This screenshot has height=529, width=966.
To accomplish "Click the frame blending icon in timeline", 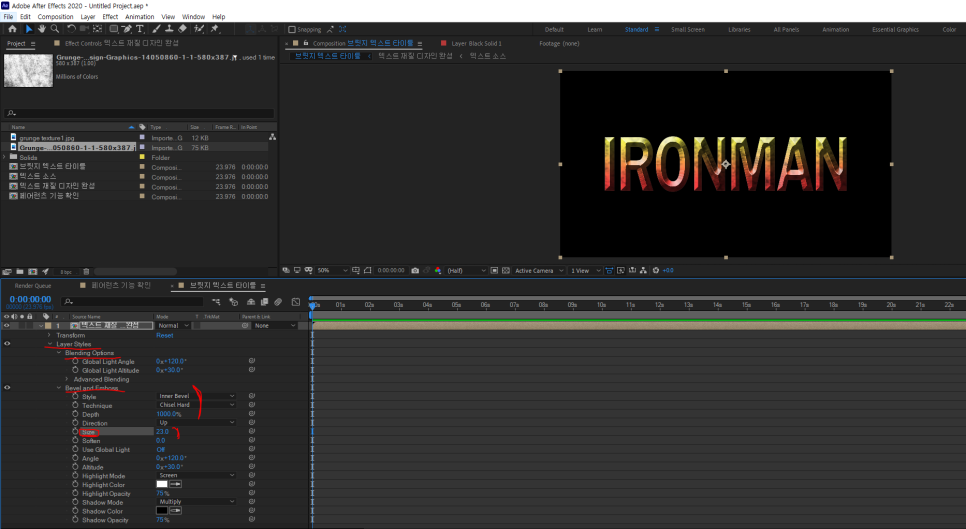I will click(264, 302).
